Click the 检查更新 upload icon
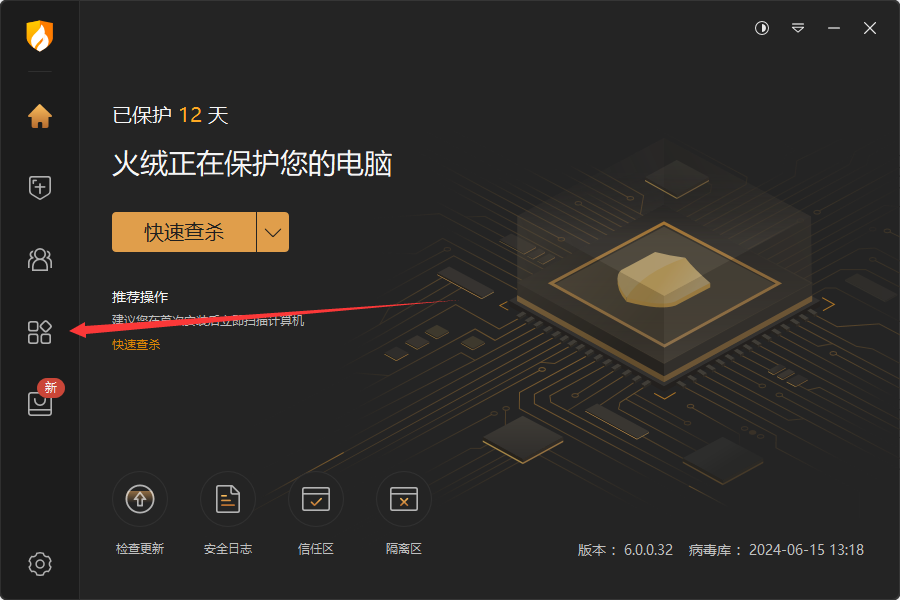 [x=139, y=499]
